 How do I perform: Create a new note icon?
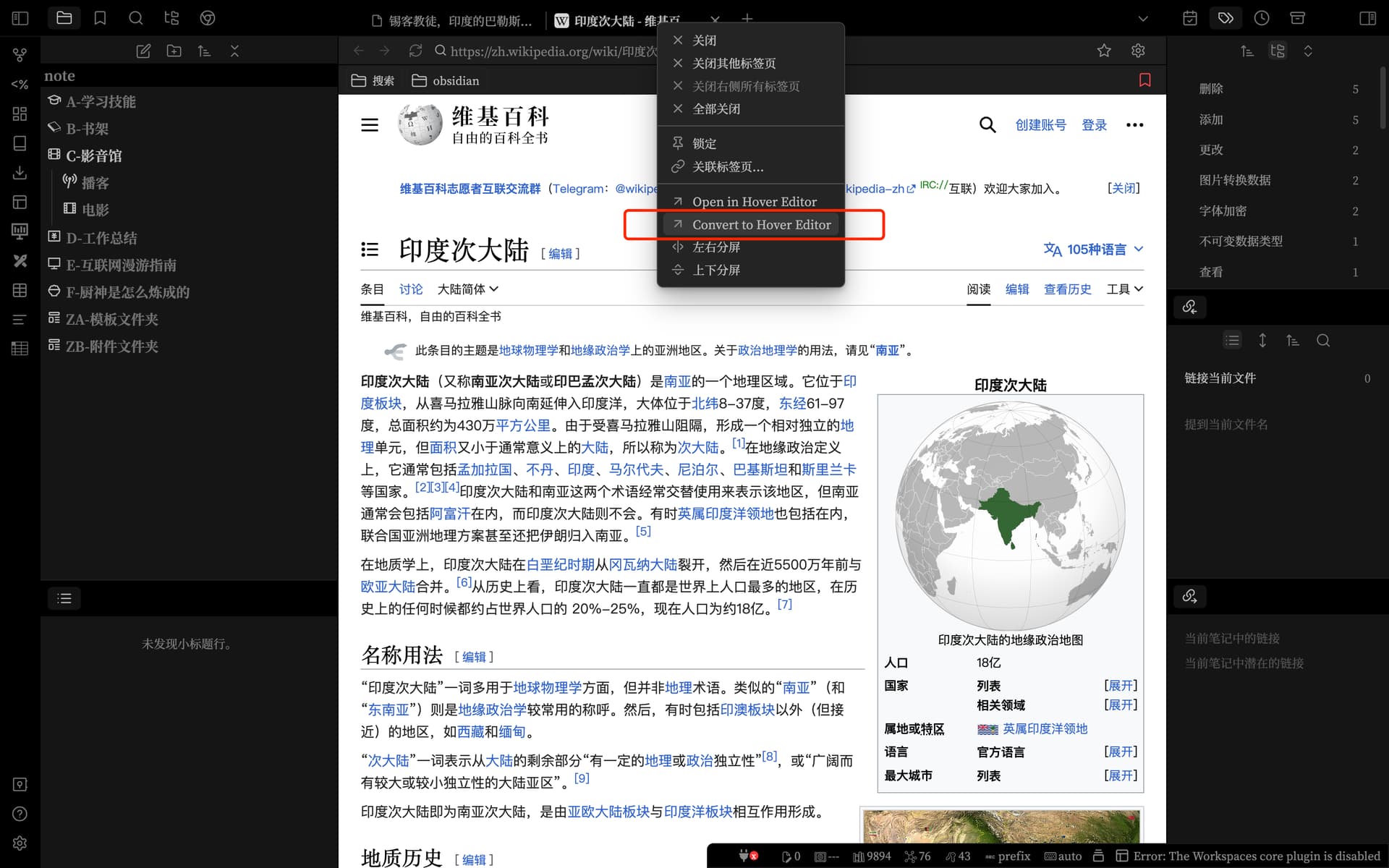(143, 51)
